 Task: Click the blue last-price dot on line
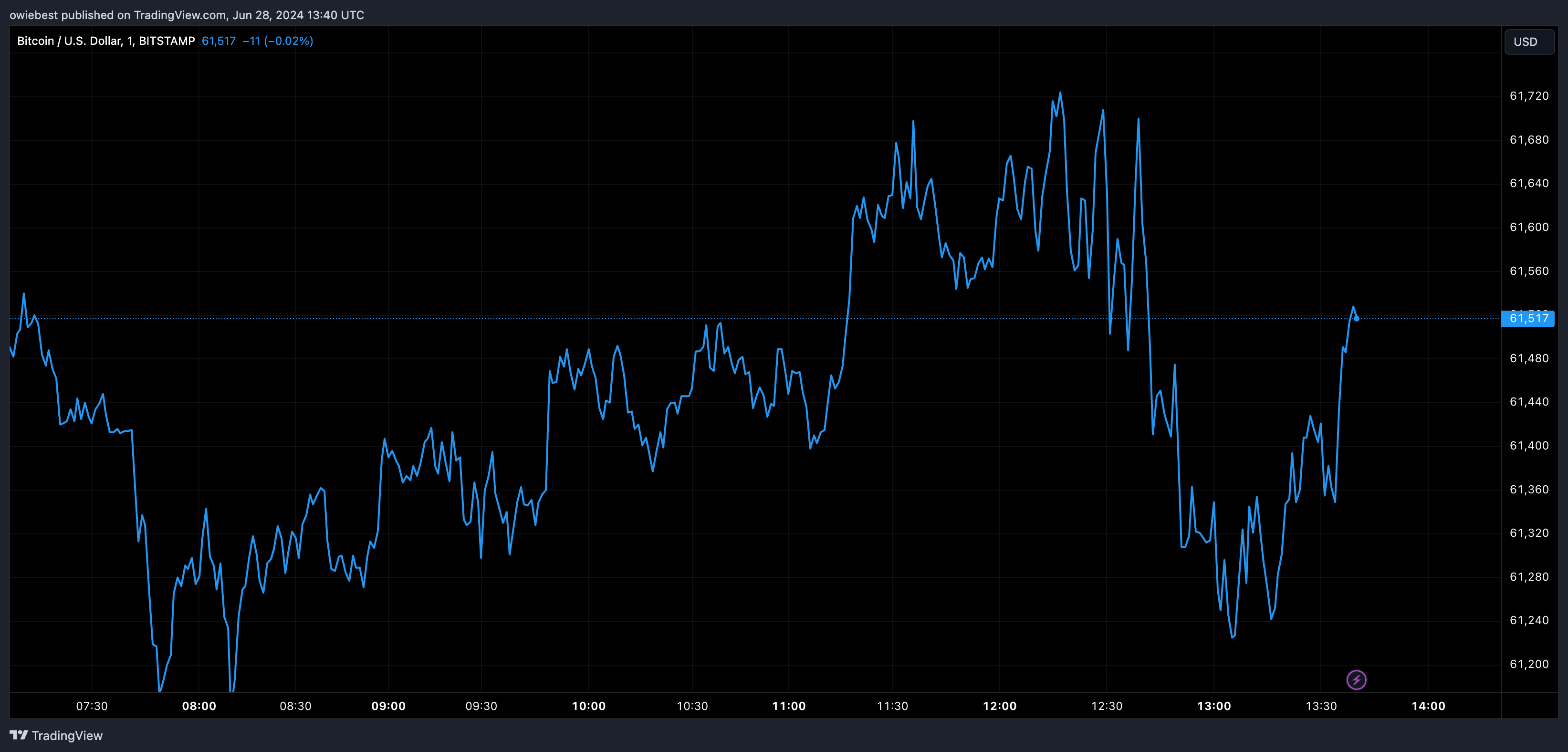pos(1356,318)
